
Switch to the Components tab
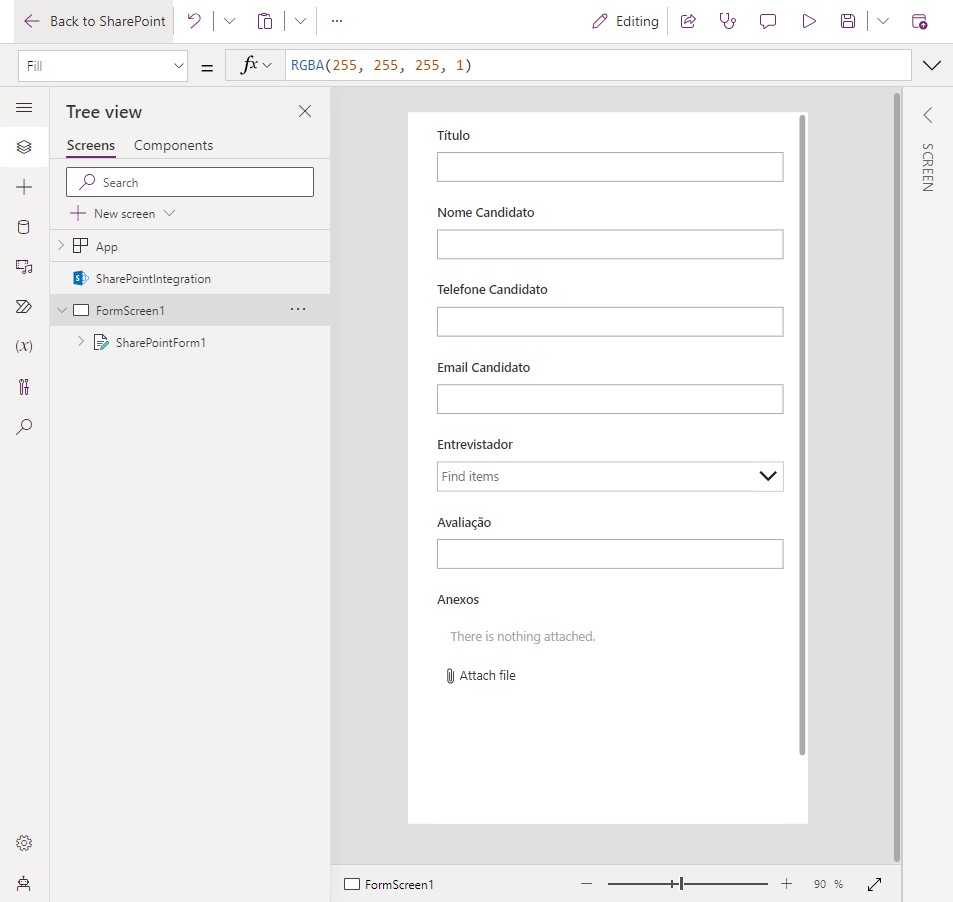tap(173, 145)
